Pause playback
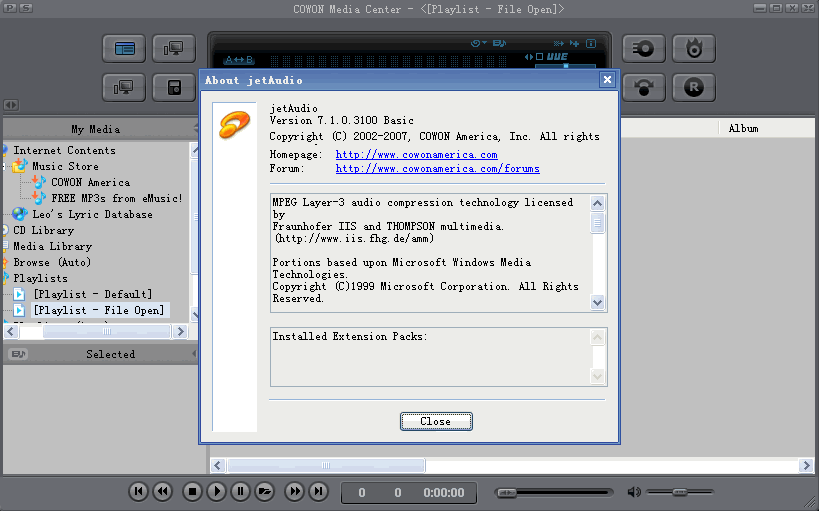The width and height of the screenshot is (819, 511). [240, 491]
